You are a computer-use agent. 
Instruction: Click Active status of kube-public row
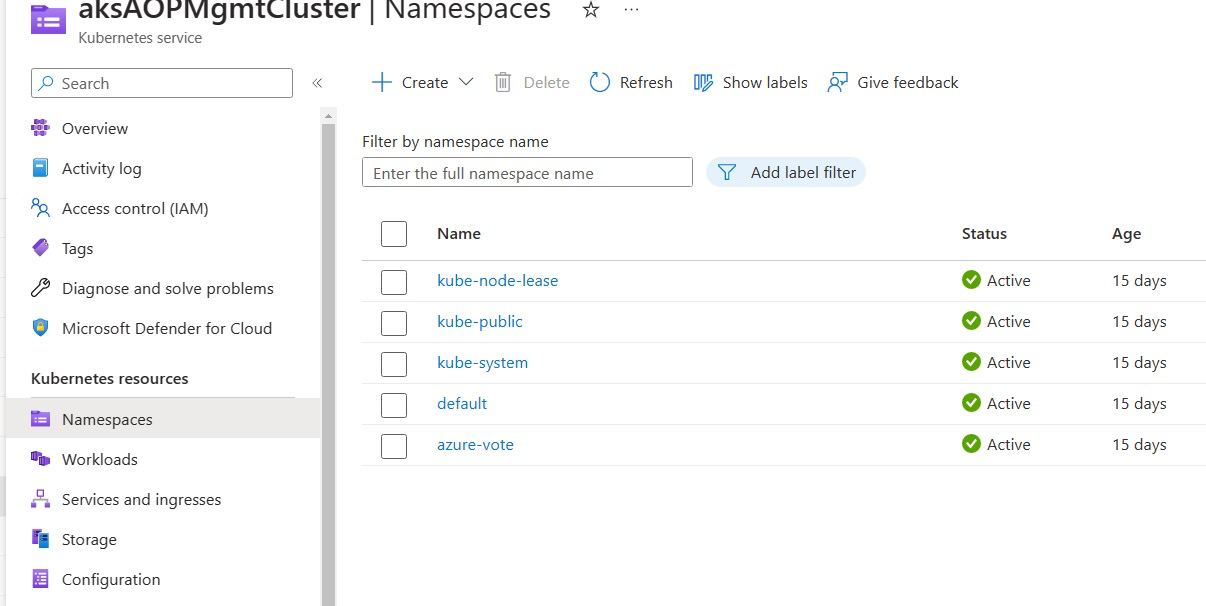(x=1008, y=321)
